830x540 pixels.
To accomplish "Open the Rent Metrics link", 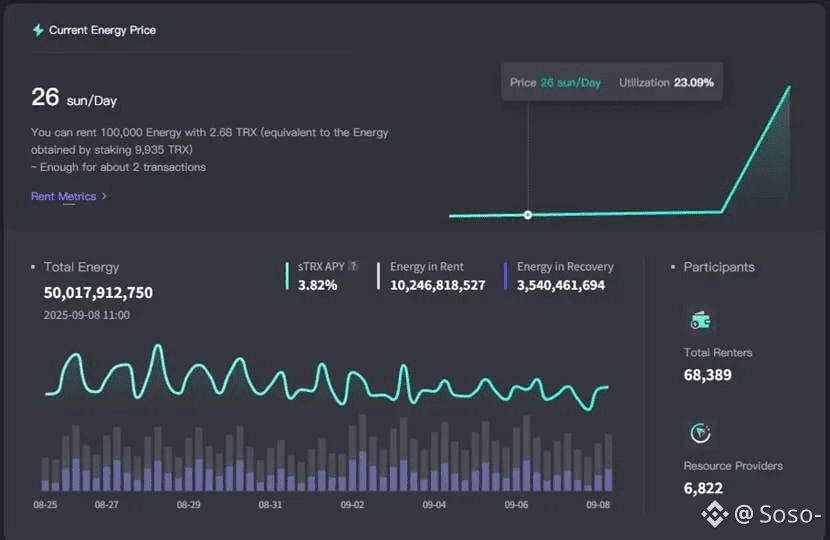I will pos(63,196).
